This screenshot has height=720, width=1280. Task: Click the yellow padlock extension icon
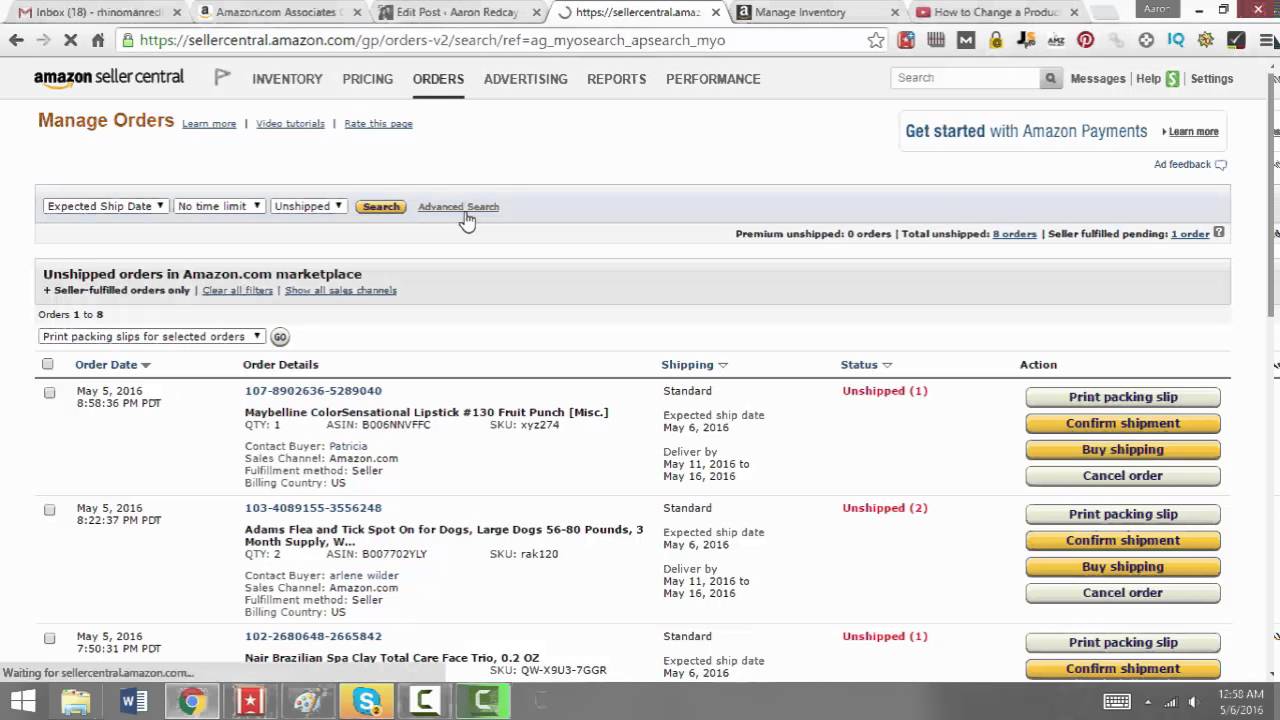click(x=996, y=40)
